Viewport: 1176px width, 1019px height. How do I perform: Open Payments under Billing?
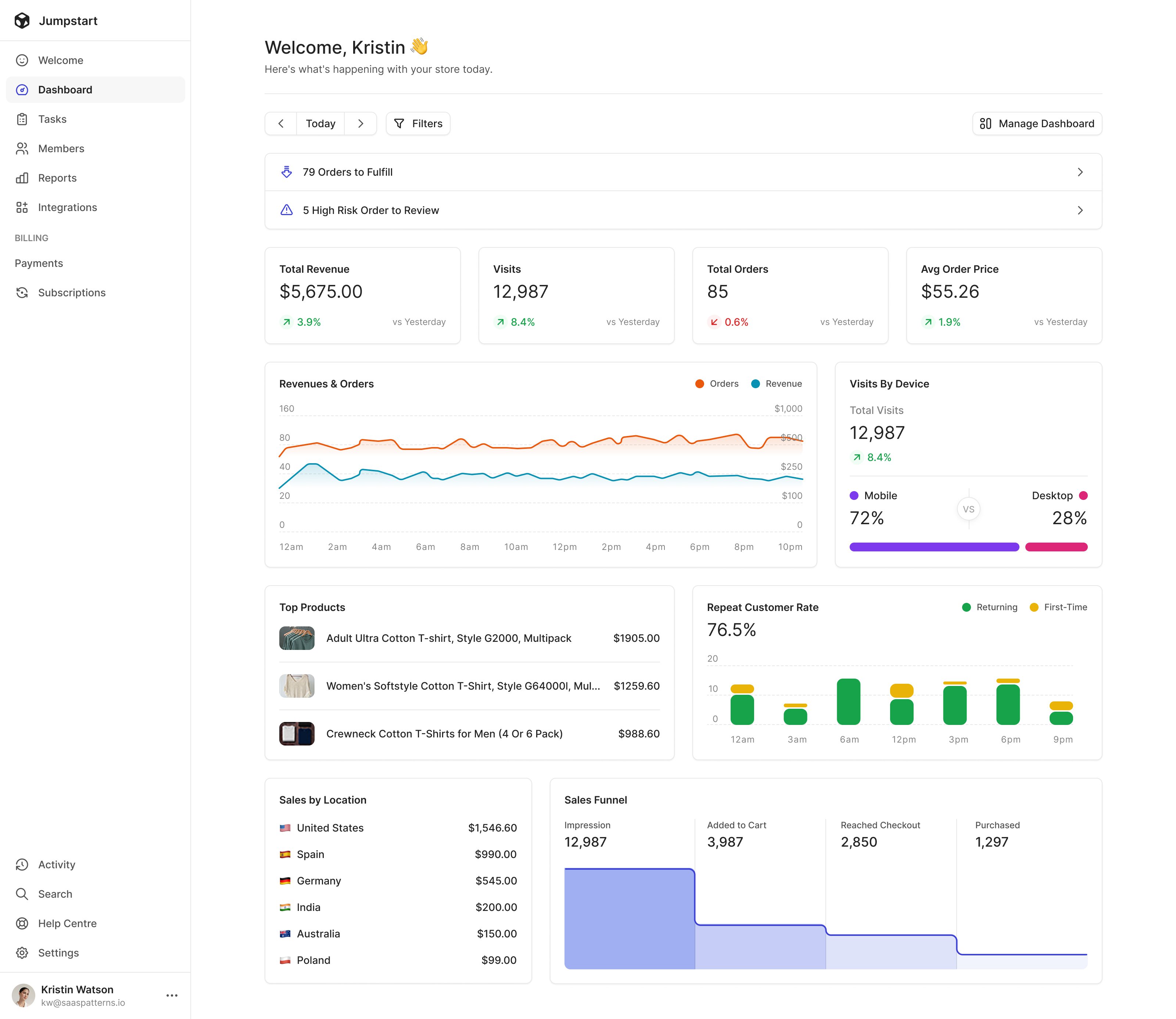pyautogui.click(x=39, y=263)
